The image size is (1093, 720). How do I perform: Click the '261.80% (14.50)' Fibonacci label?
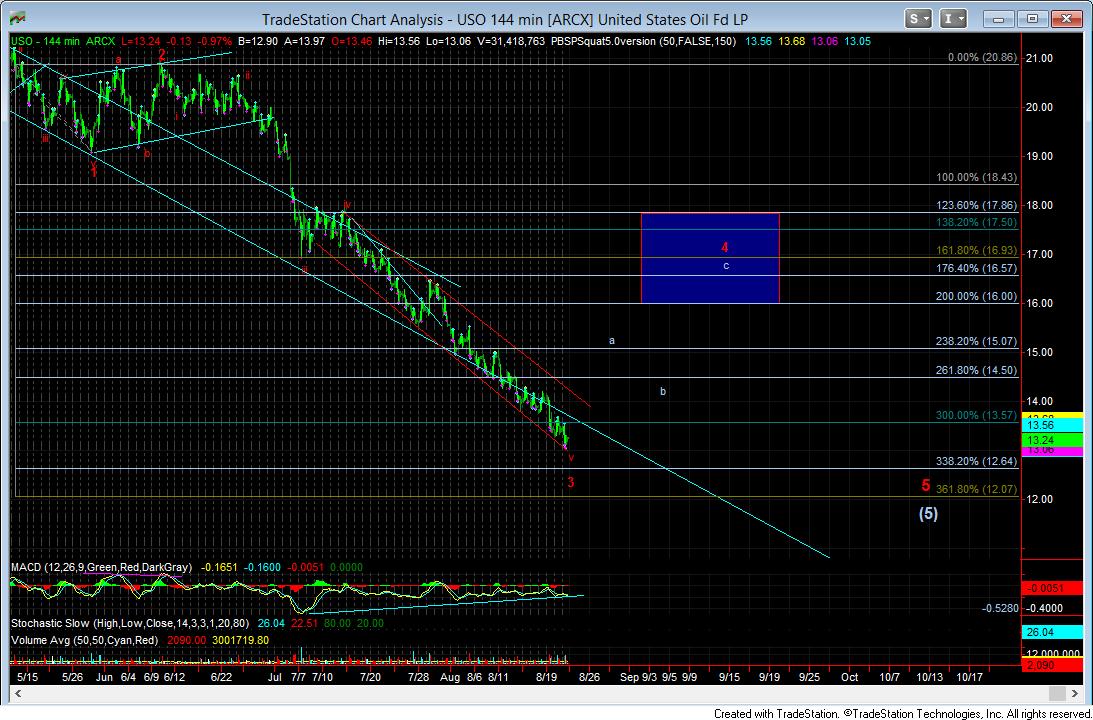click(977, 370)
